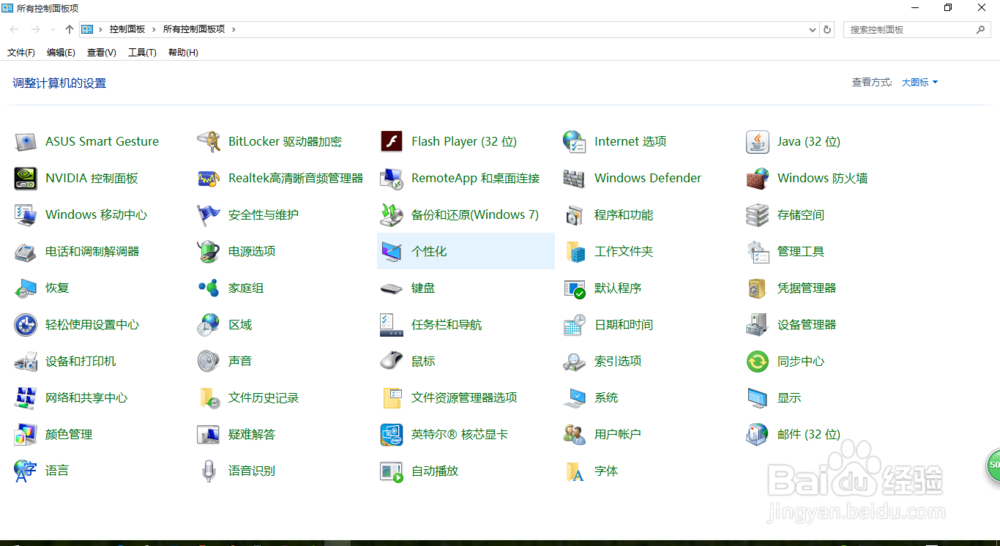Open the 设备和打印机 link

[80, 361]
